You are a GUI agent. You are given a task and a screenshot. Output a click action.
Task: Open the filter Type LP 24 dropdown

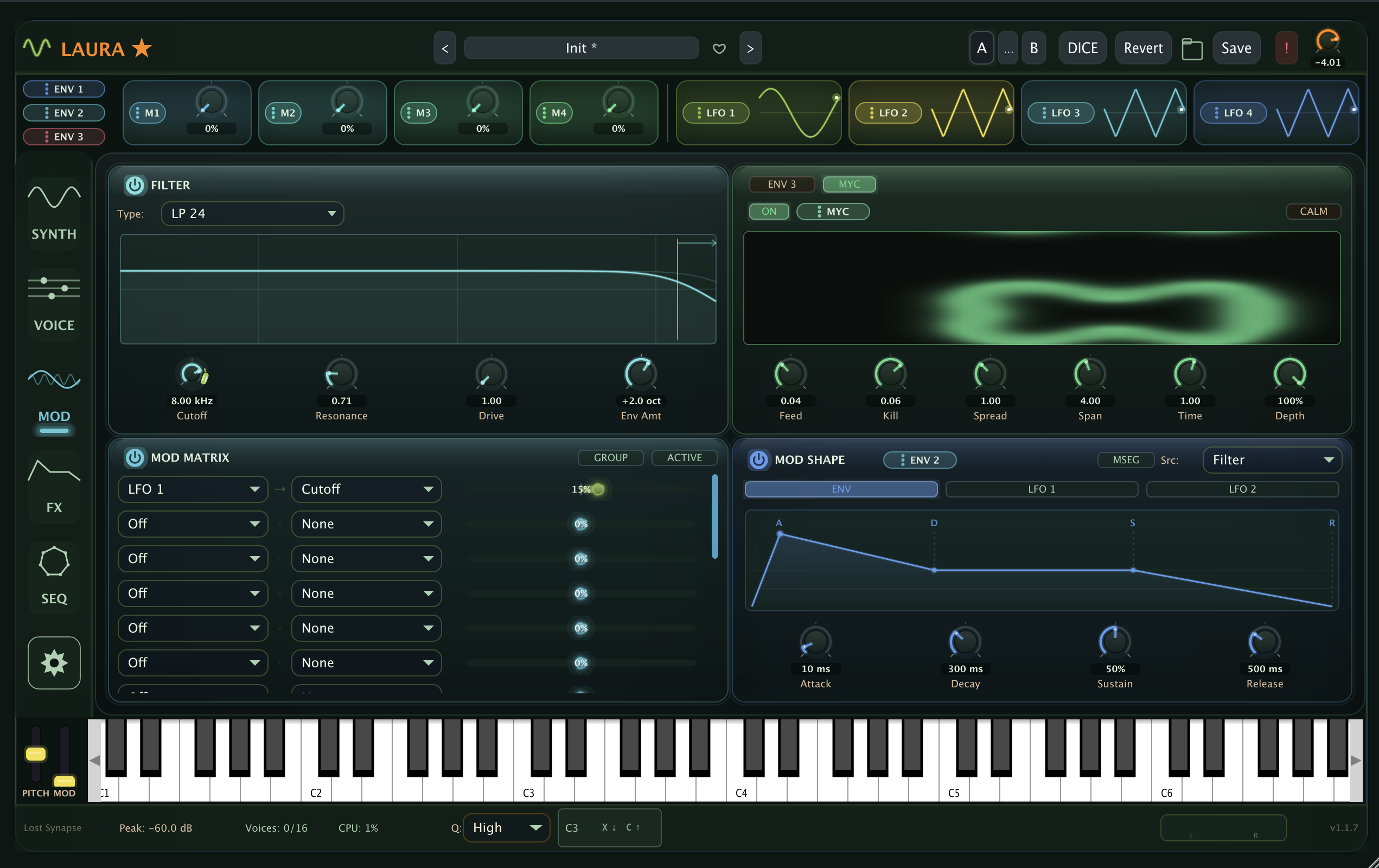(x=252, y=214)
